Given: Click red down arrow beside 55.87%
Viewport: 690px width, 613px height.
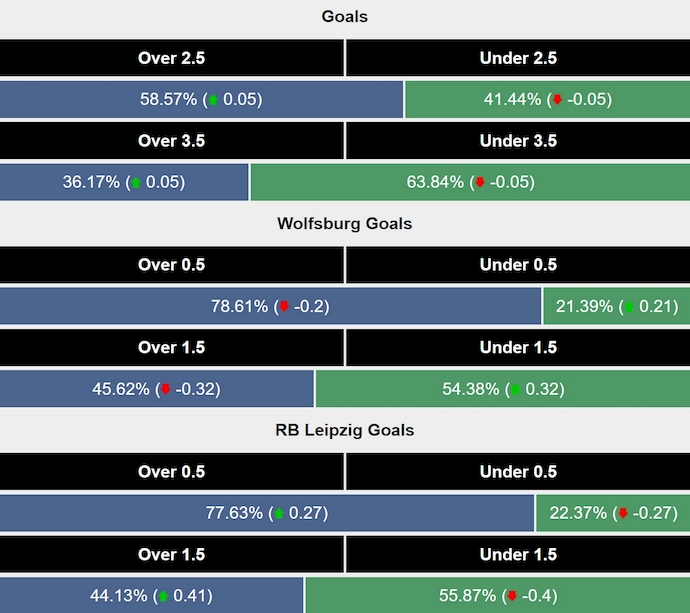Looking at the screenshot, I should click(x=510, y=597).
